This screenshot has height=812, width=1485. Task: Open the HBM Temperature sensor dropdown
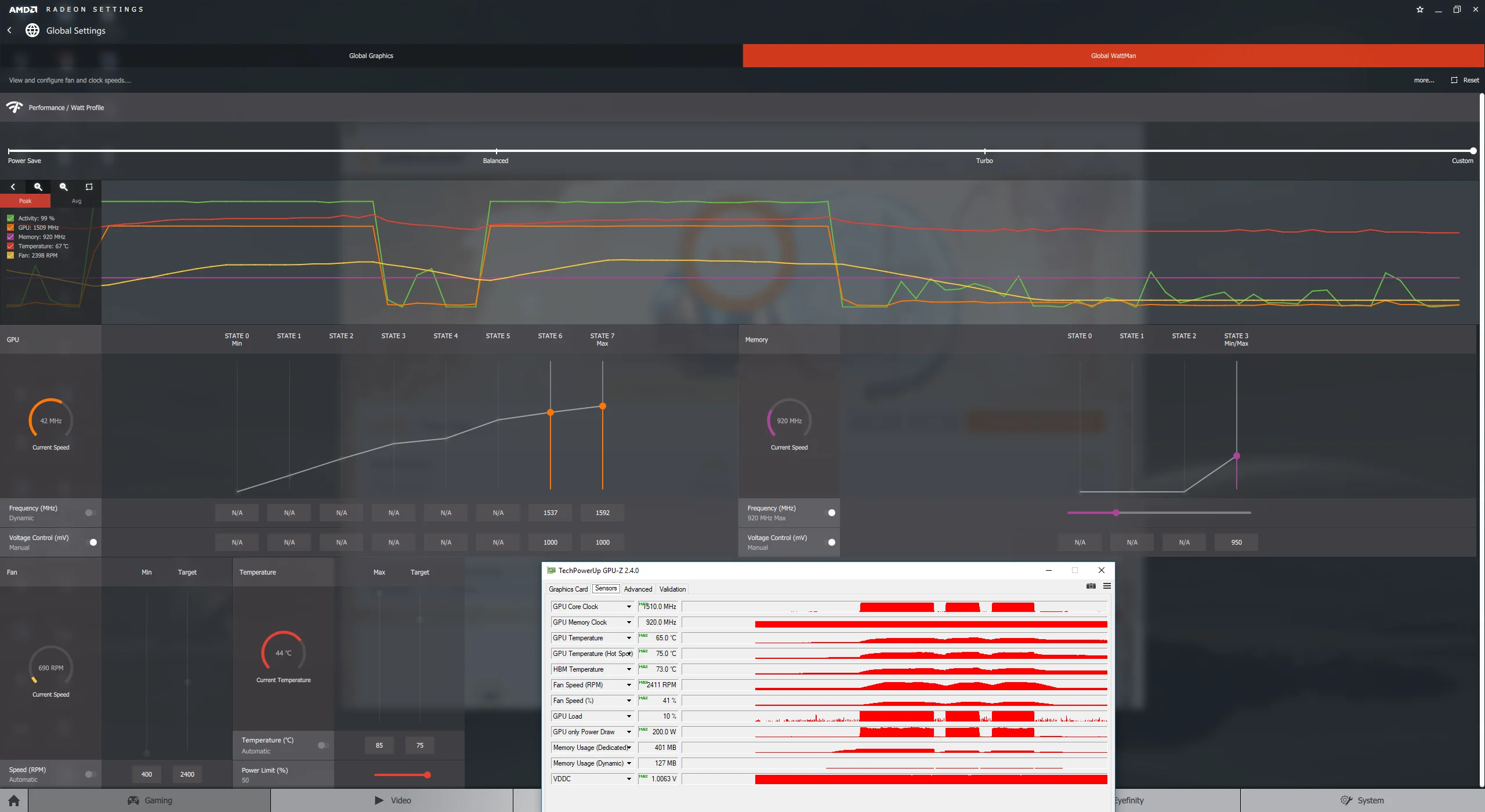629,669
